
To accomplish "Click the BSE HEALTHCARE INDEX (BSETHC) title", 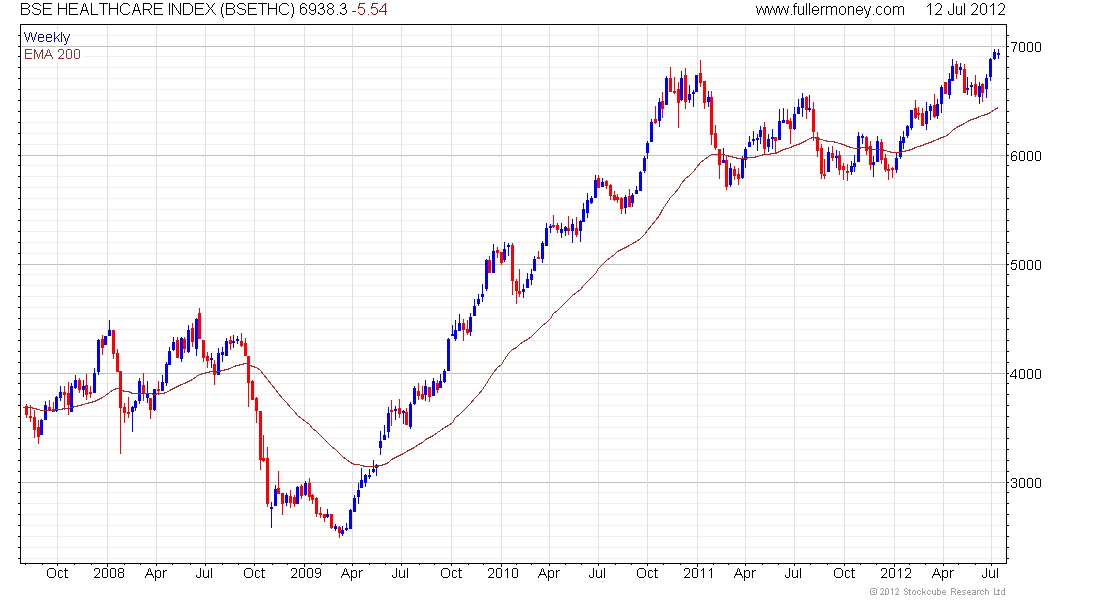I will (157, 10).
